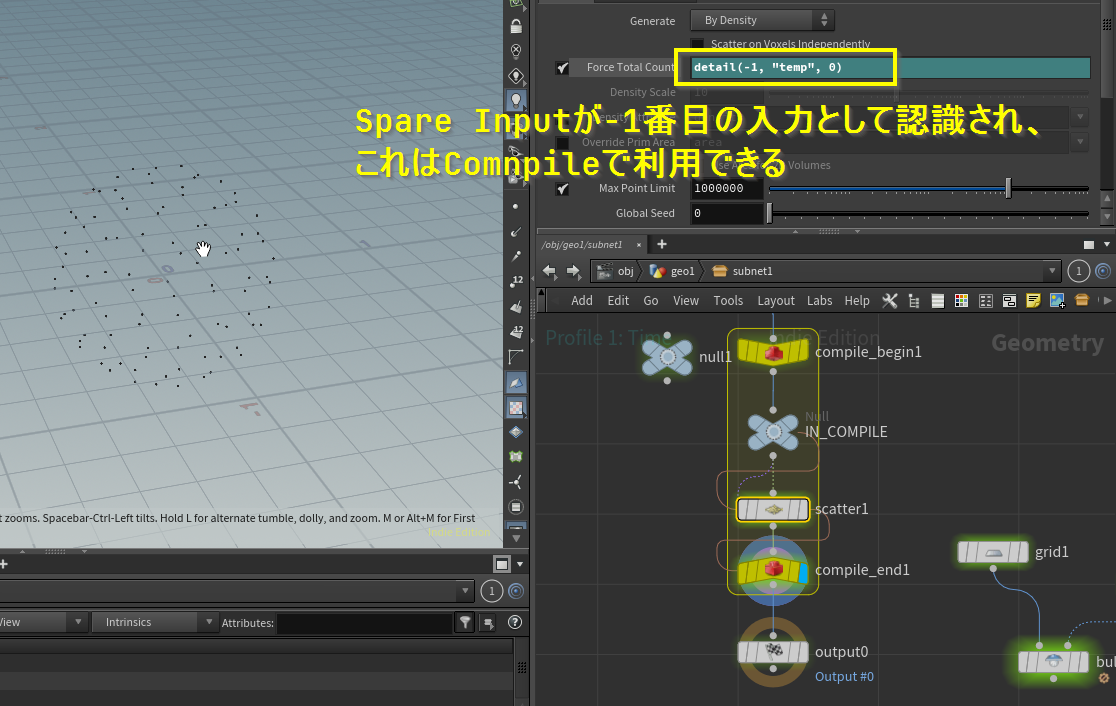The height and width of the screenshot is (706, 1116).
Task: Enable Scatter on Voxels Independently checkbox
Action: (x=698, y=45)
